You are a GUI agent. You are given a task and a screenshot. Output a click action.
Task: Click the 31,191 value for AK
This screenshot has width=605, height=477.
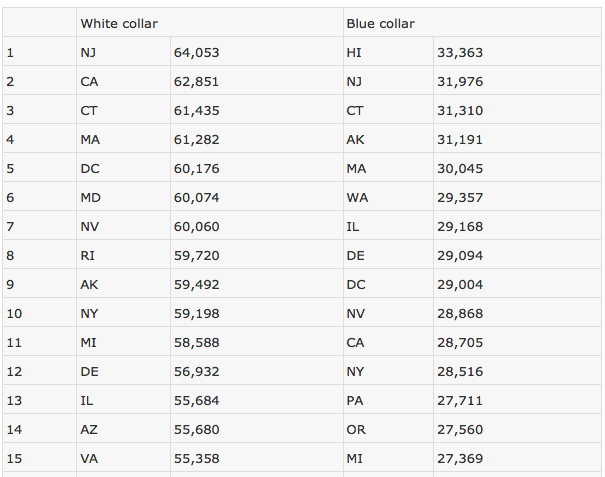click(x=517, y=139)
